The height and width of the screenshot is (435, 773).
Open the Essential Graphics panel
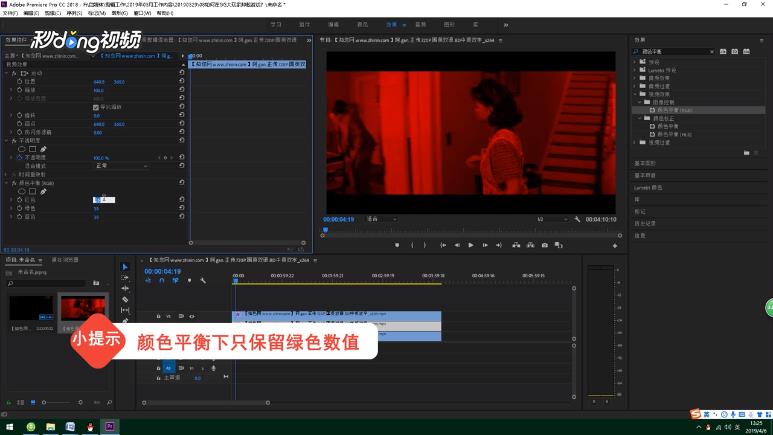pos(644,163)
